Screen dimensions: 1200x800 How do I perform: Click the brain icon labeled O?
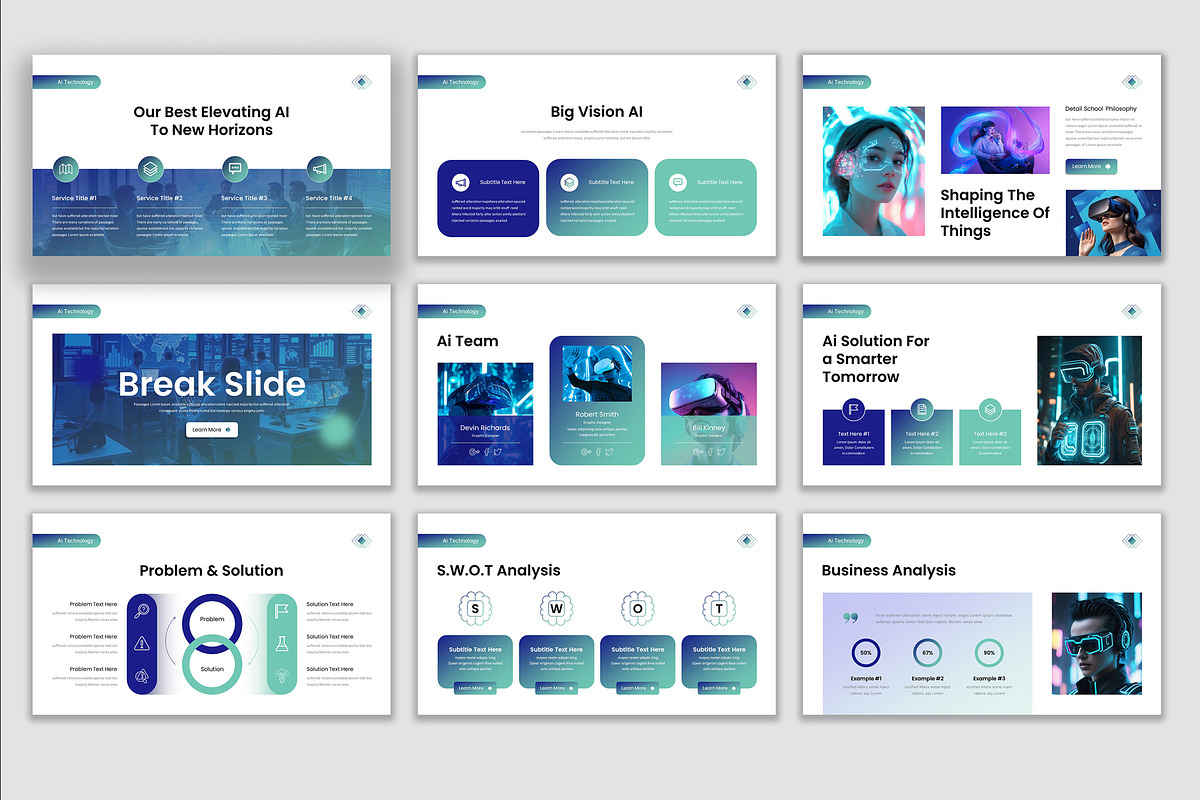[x=638, y=607]
